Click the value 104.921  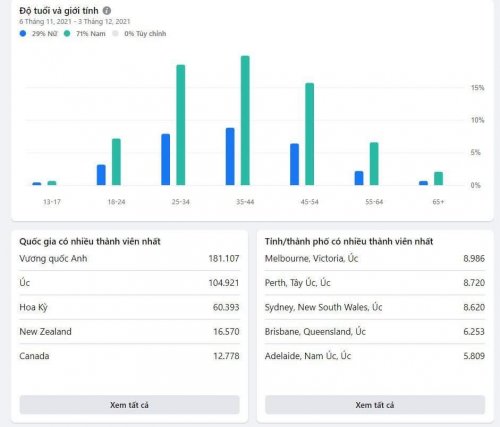pos(224,283)
